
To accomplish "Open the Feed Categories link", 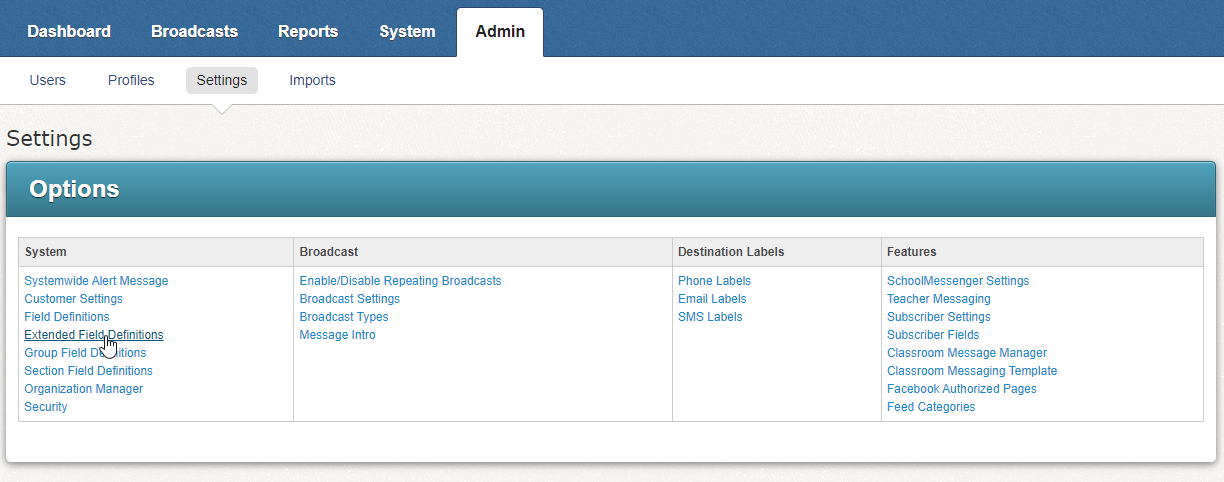I will (x=930, y=407).
